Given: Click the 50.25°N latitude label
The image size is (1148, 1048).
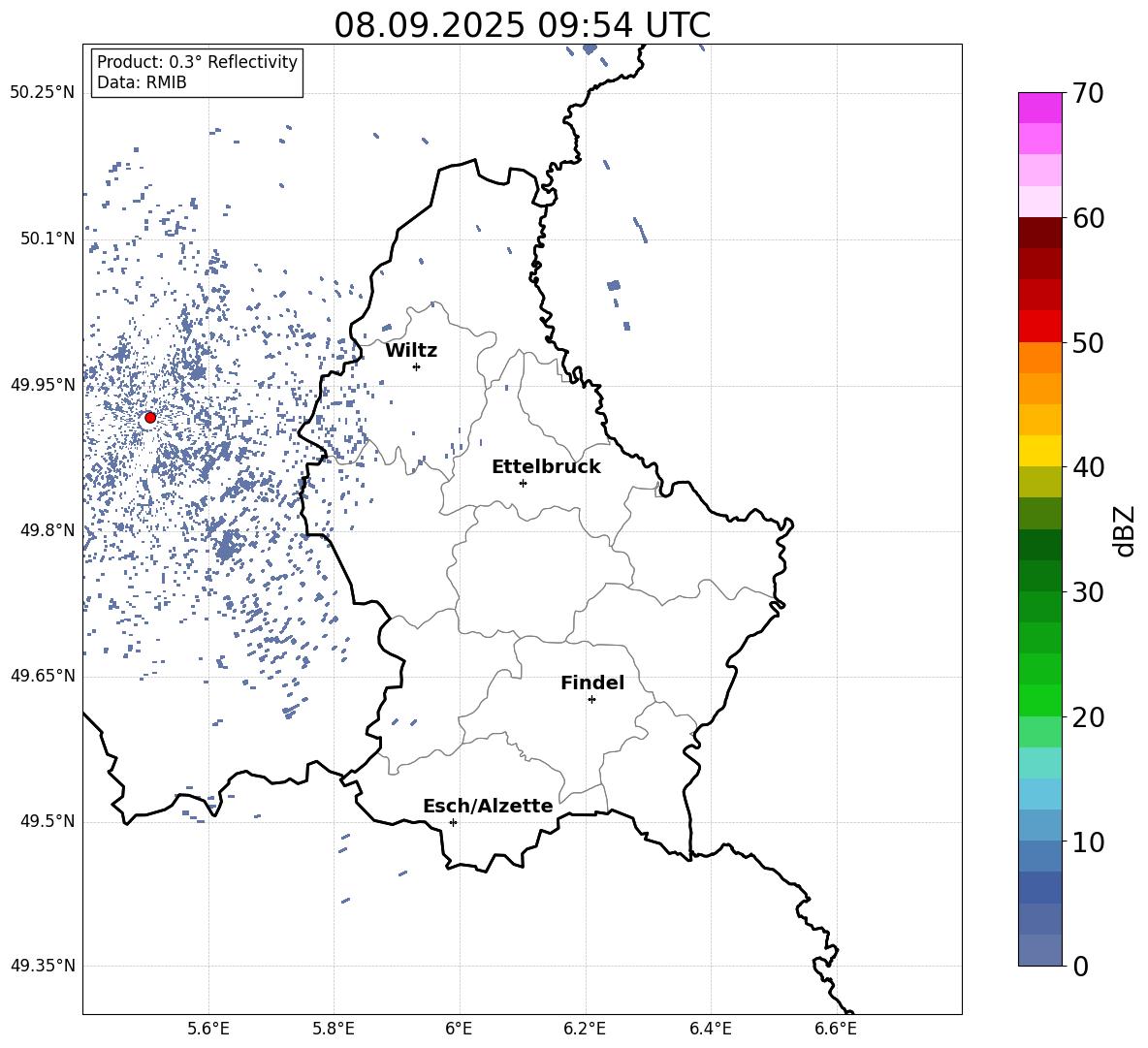Looking at the screenshot, I should (x=43, y=93).
